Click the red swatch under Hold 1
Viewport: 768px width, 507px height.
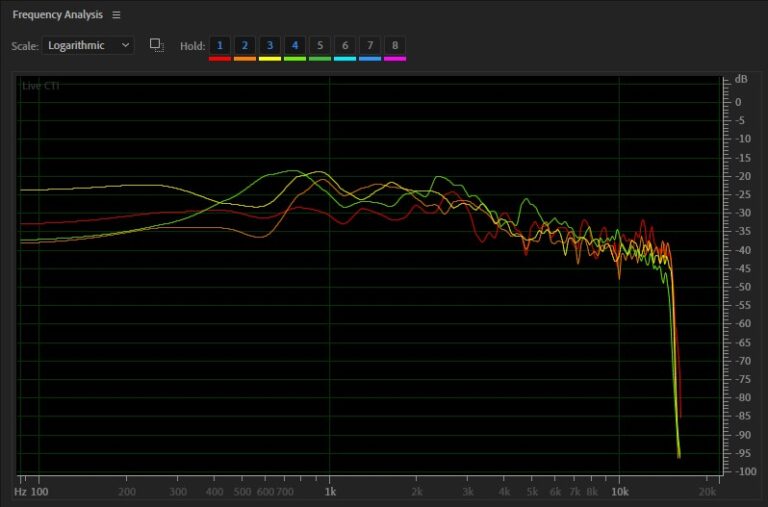click(219, 59)
